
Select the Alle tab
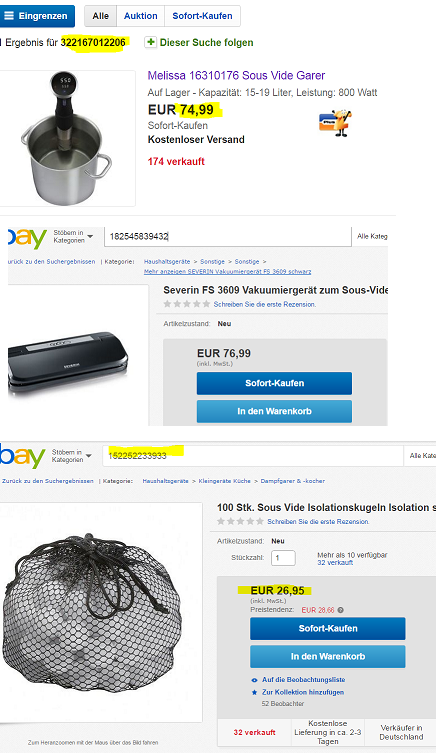pos(100,16)
